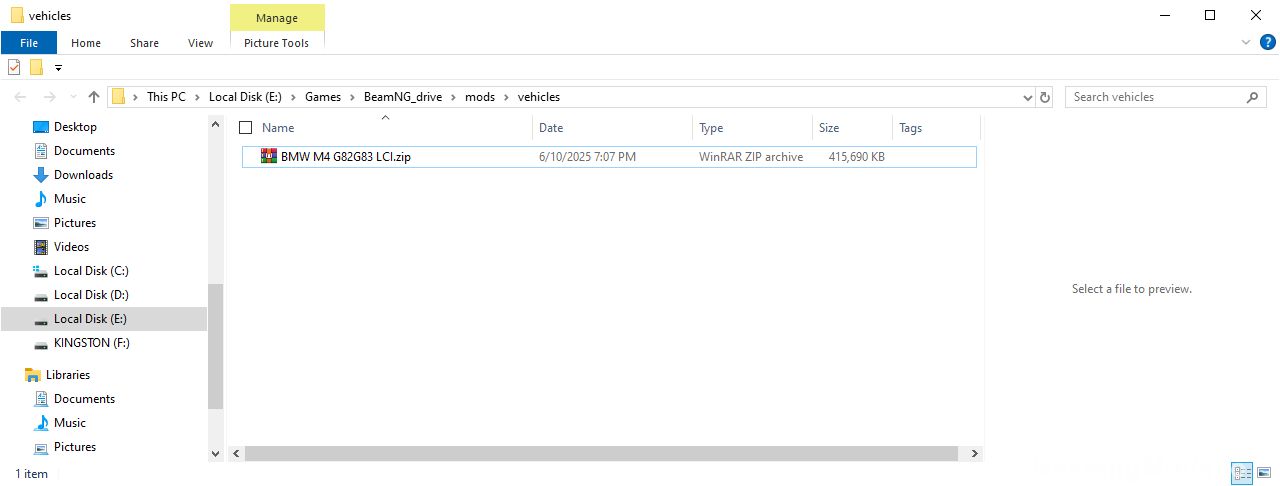Select Local Disk (C:) drive
Screen dimensions: 1280x486
pyautogui.click(x=91, y=271)
